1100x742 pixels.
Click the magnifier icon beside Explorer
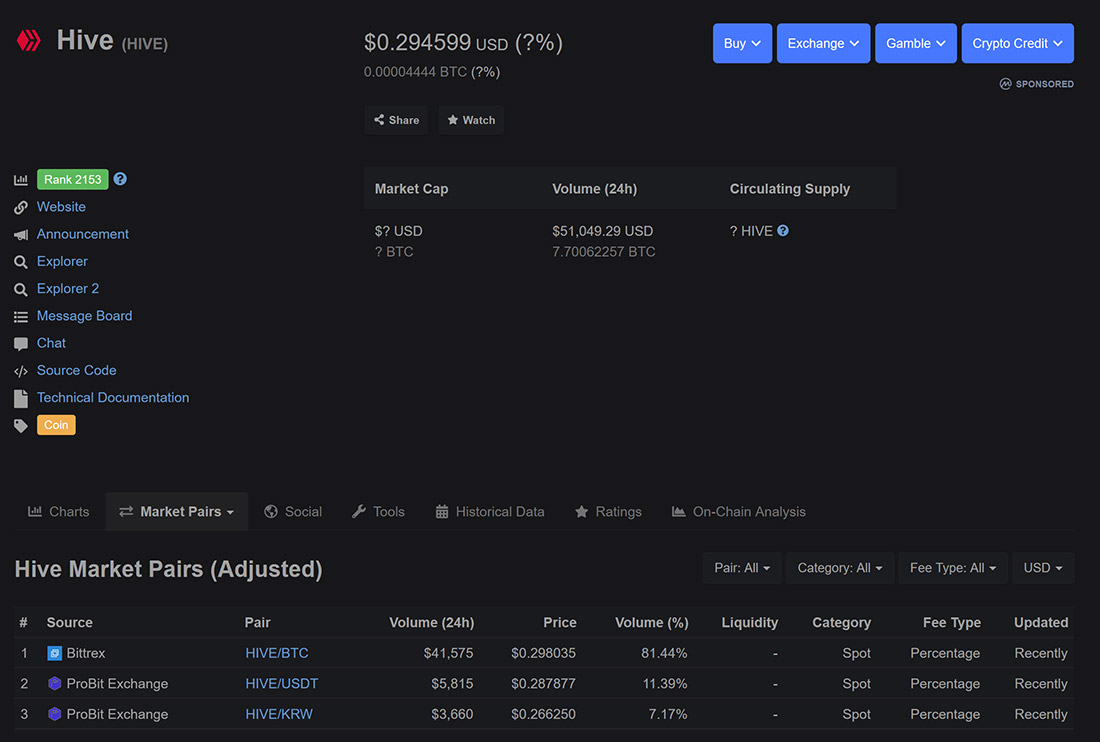pyautogui.click(x=21, y=262)
